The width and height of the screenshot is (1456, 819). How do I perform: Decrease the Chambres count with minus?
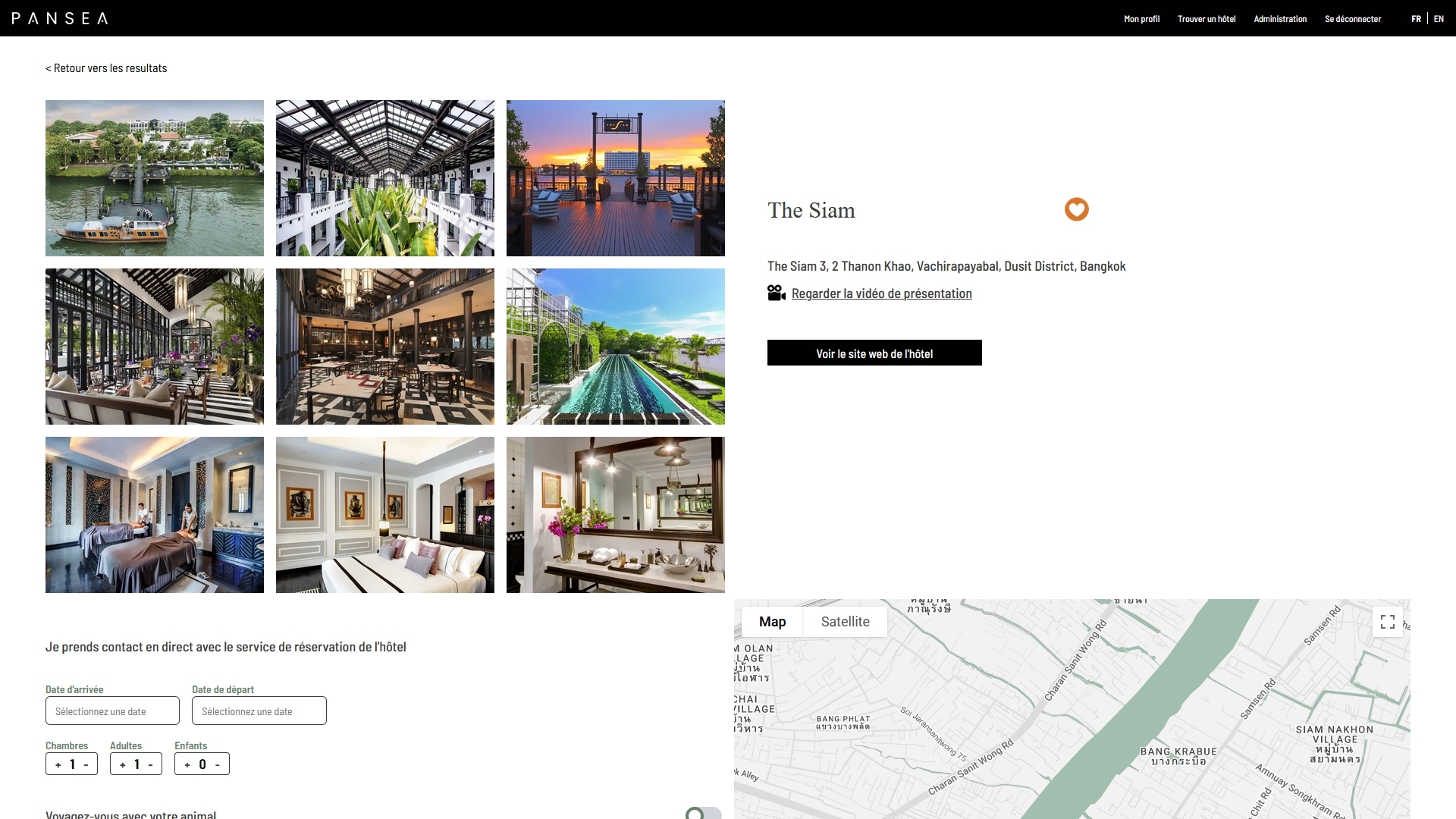coord(86,764)
